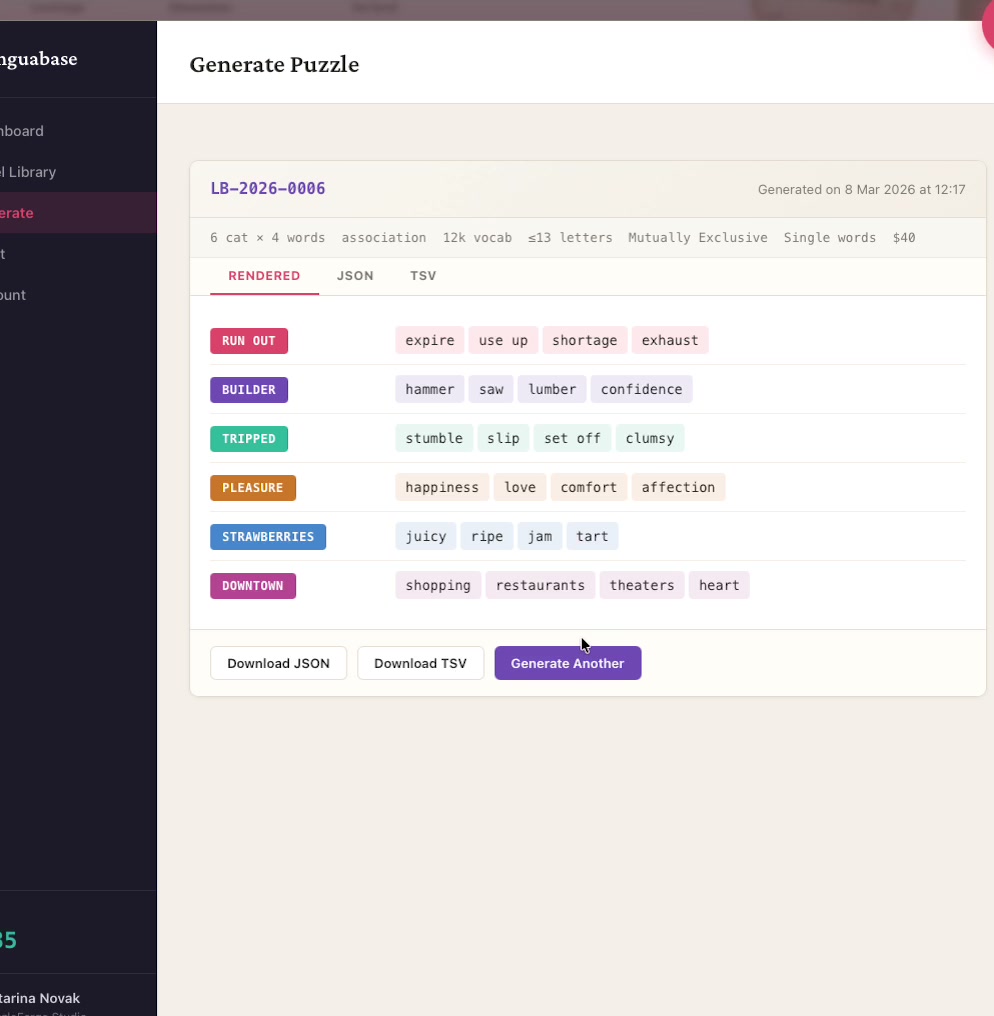The height and width of the screenshot is (1016, 994).
Task: Click the word chip 'ripe'
Action: tap(487, 536)
